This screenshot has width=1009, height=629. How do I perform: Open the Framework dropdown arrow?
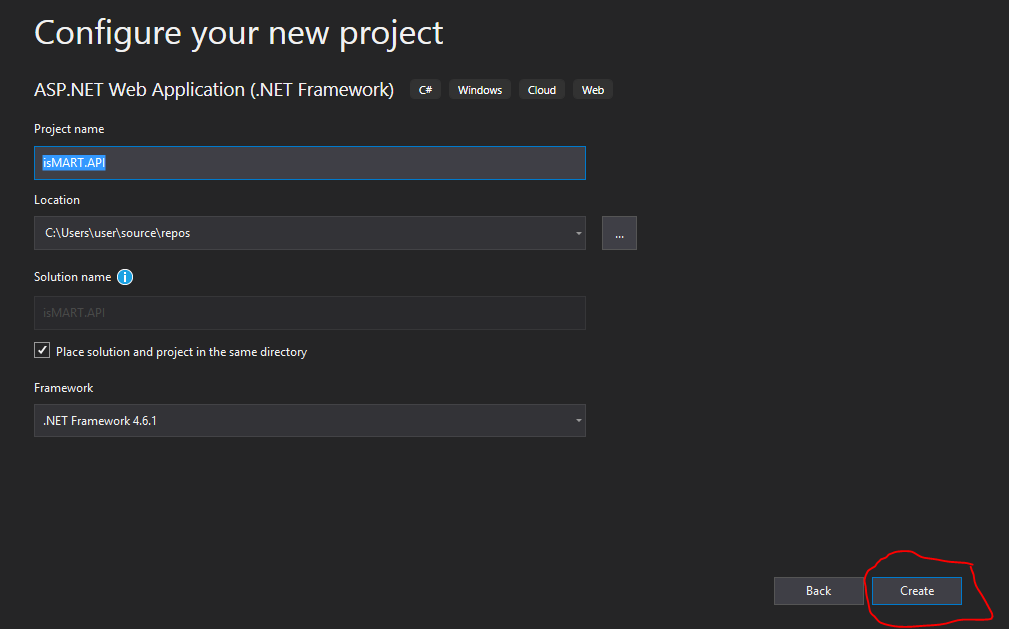click(x=578, y=420)
